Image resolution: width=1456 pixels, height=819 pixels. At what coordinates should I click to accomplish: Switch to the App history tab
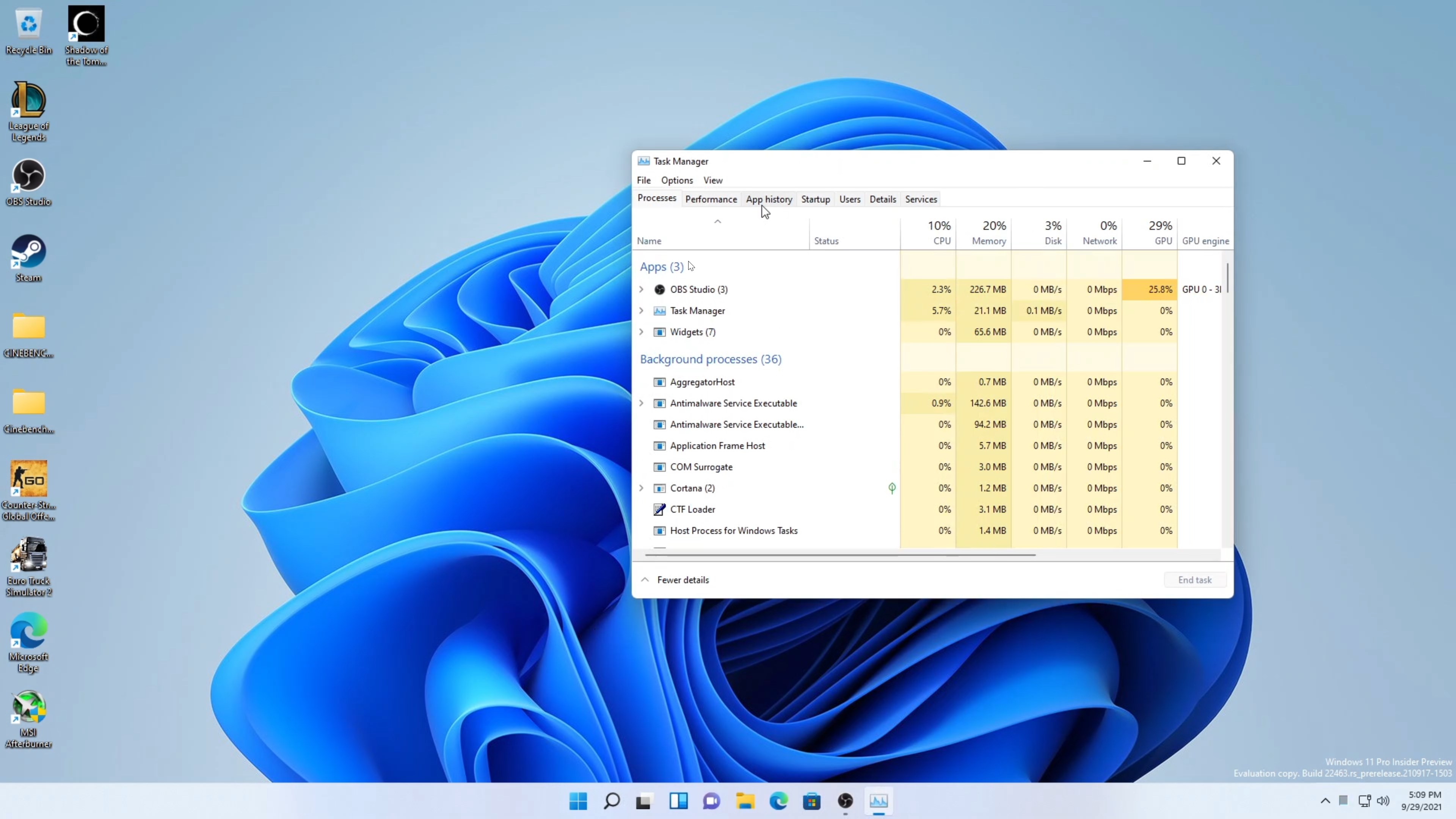click(769, 199)
